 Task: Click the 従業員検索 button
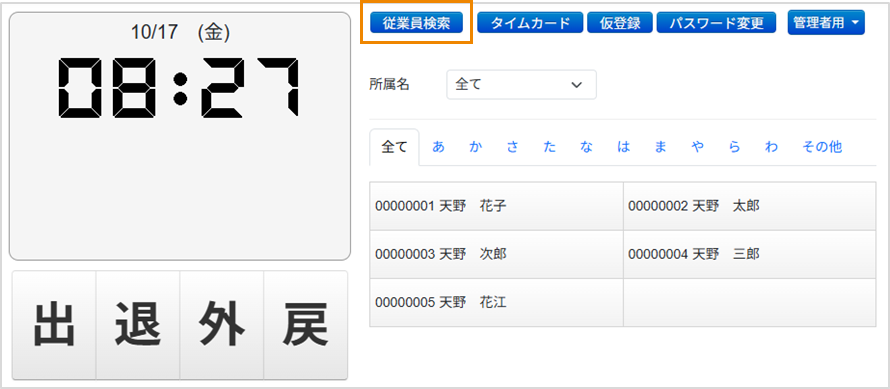(x=416, y=23)
